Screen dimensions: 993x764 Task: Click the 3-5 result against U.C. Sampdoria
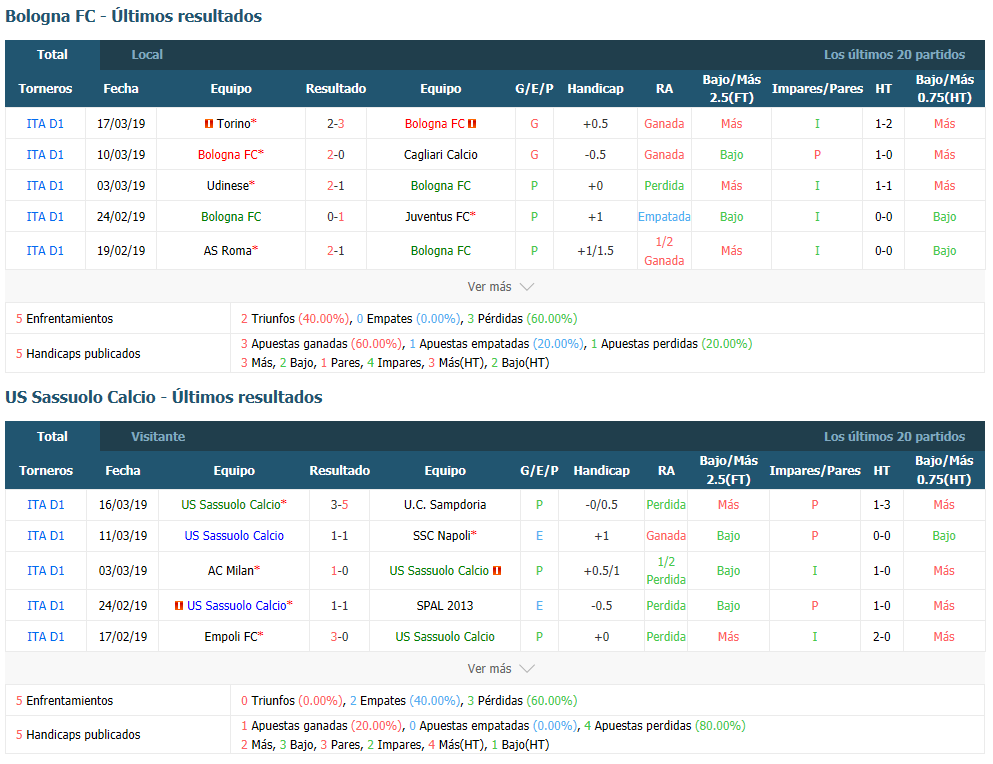click(x=339, y=505)
